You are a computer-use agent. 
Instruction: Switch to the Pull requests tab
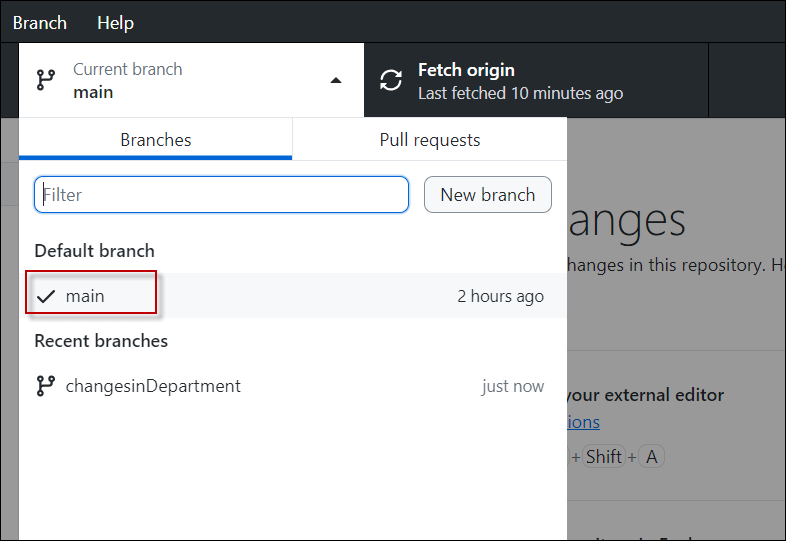tap(430, 140)
